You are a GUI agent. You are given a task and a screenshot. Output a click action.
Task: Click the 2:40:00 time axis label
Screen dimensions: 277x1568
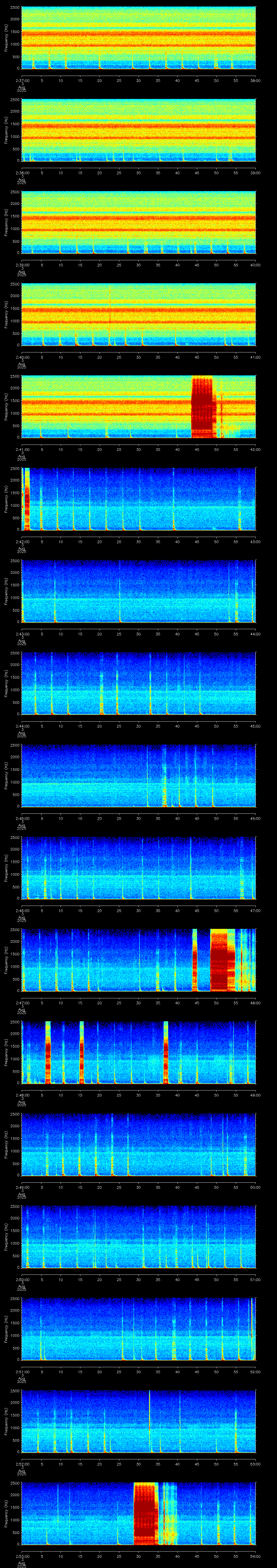tap(22, 357)
